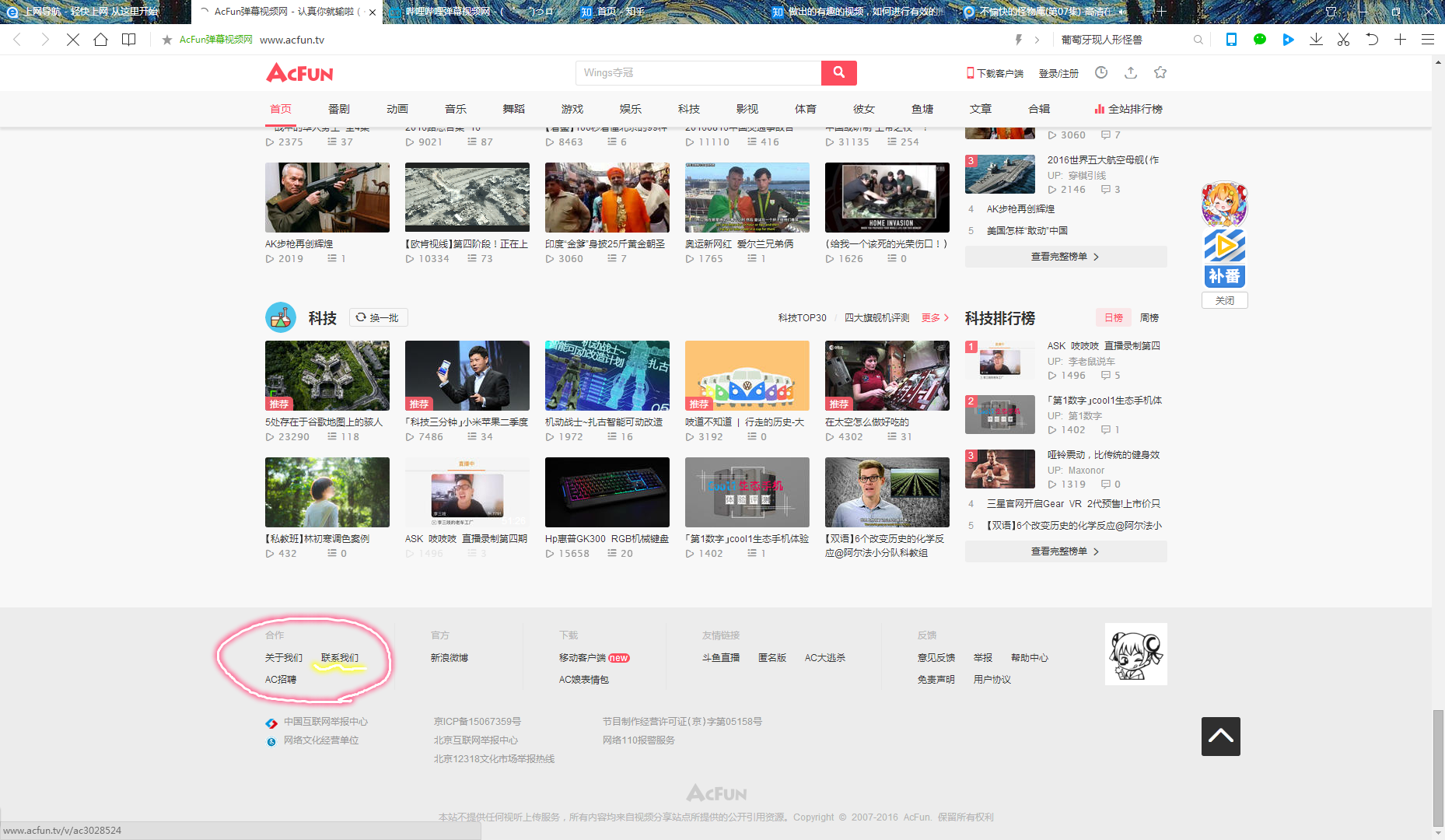Open the 中国互联网举报中心 footer link
Screen dimensions: 1445x840
click(x=326, y=722)
